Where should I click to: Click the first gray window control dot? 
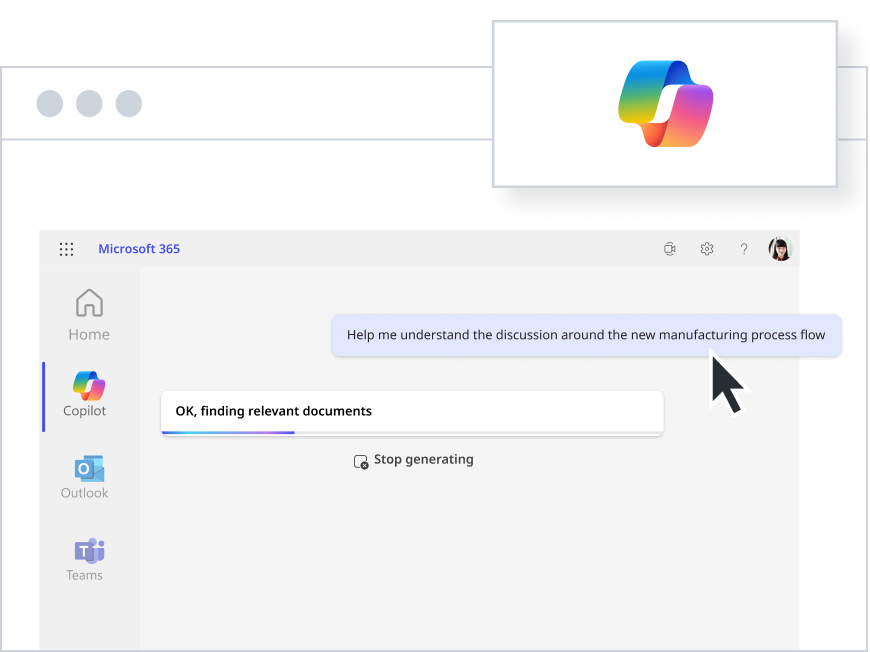tap(50, 104)
